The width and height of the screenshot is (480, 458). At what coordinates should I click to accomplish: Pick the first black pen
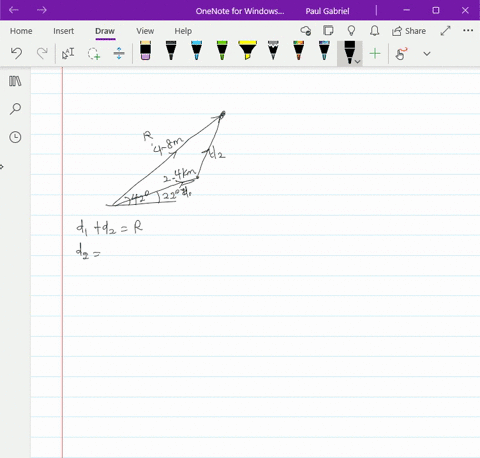(171, 51)
